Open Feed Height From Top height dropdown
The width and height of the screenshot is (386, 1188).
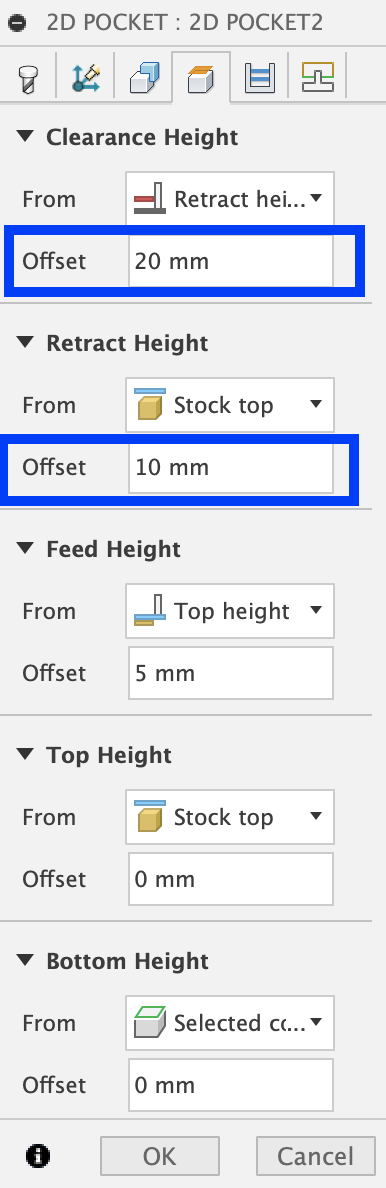click(x=230, y=611)
